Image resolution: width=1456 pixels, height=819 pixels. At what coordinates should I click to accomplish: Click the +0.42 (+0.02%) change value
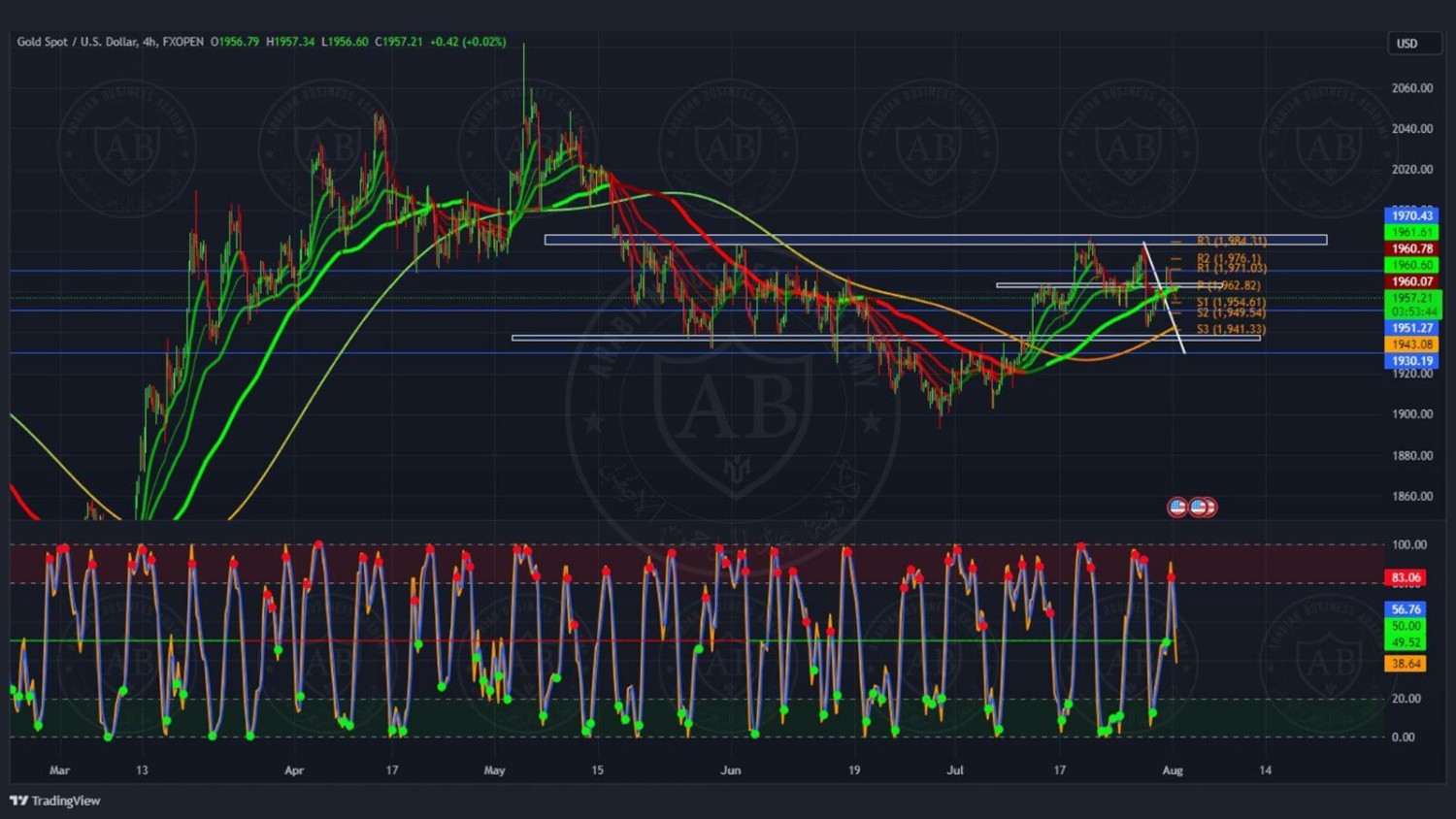(x=468, y=42)
